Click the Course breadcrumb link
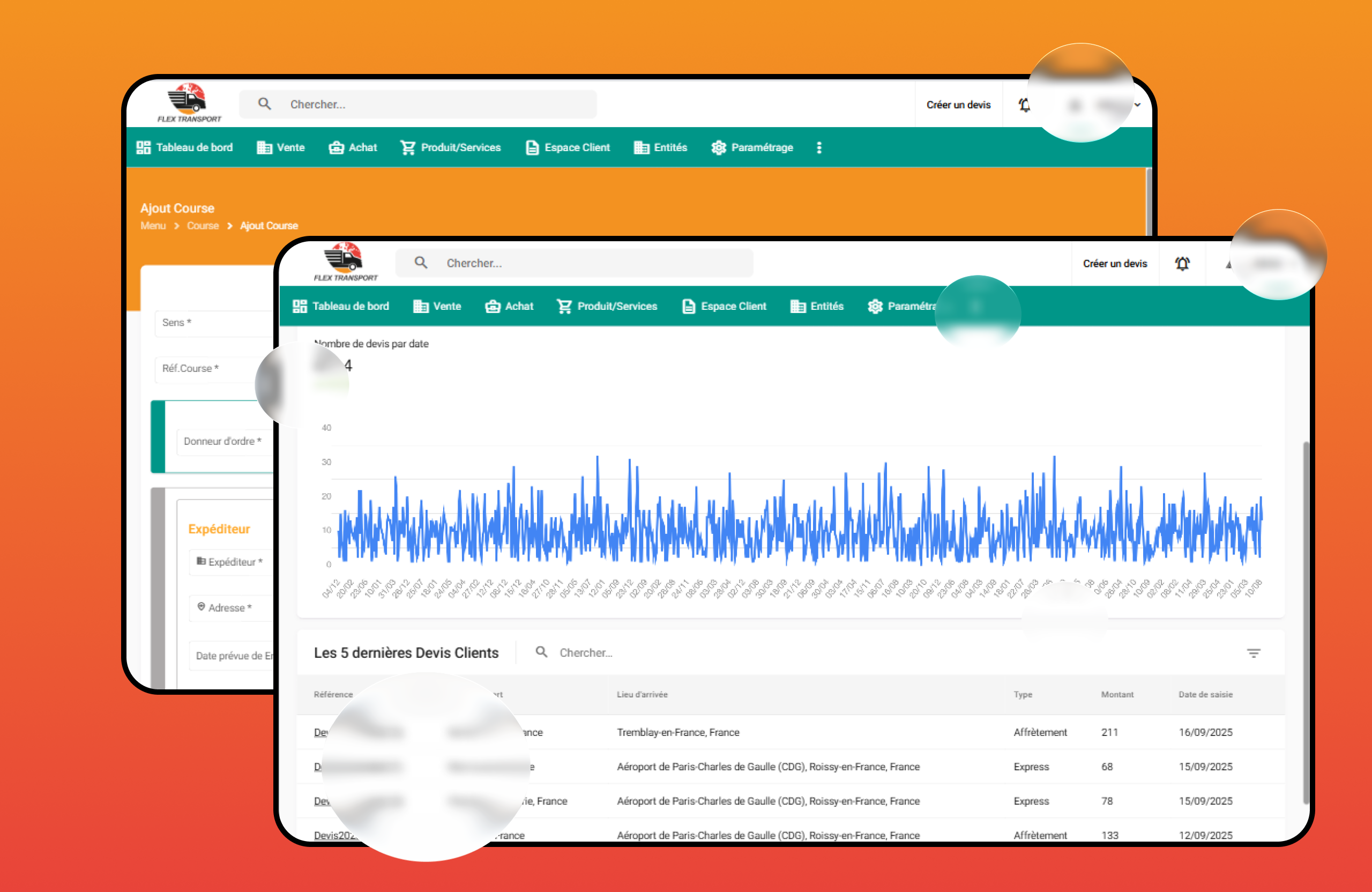1372x892 pixels. (x=203, y=226)
